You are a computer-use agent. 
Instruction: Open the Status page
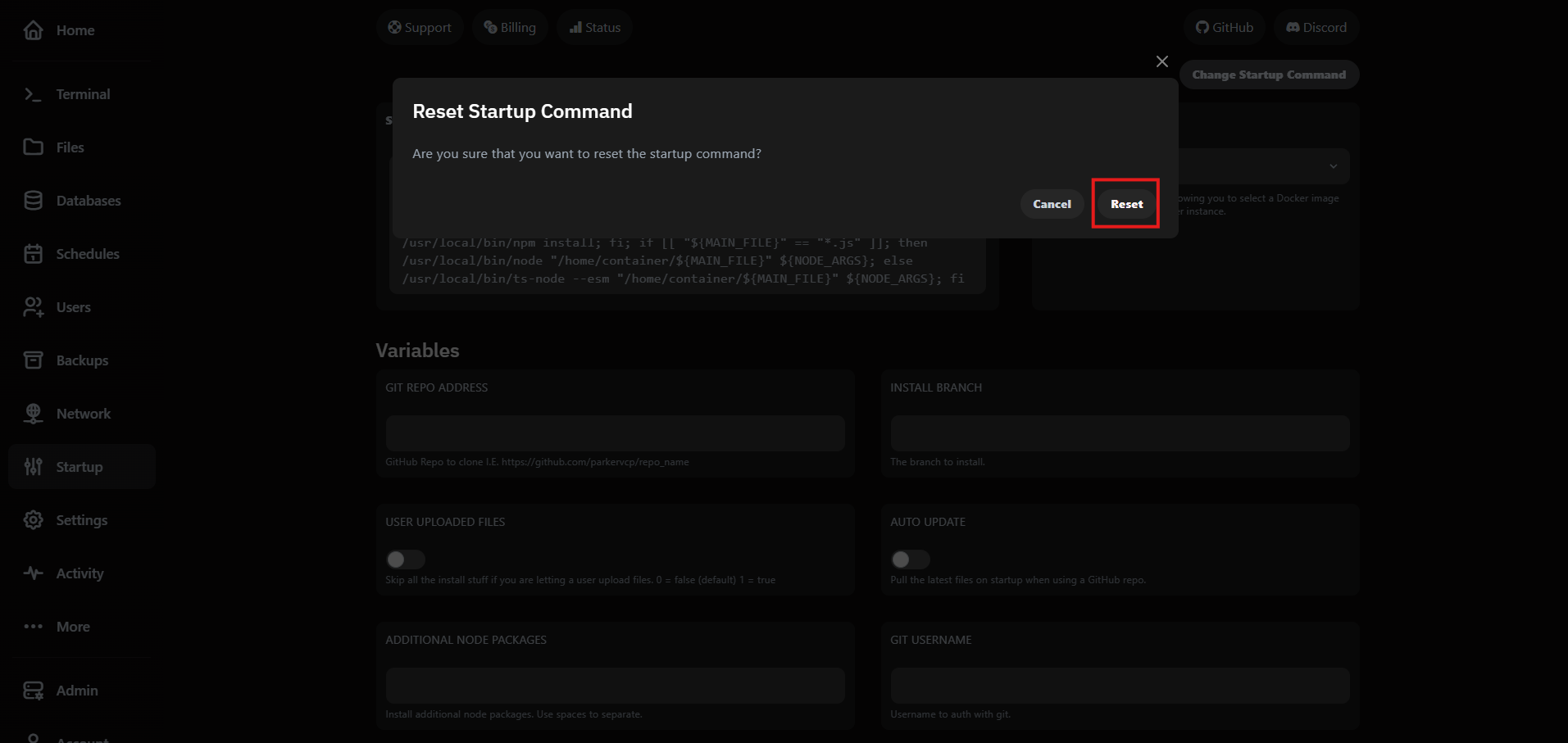[x=594, y=26]
